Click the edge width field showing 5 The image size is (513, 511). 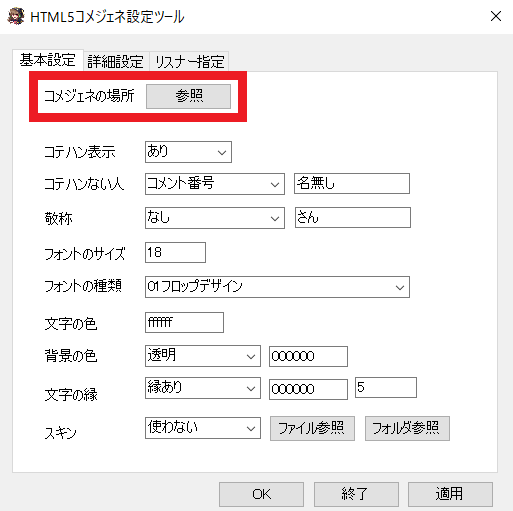coord(386,387)
